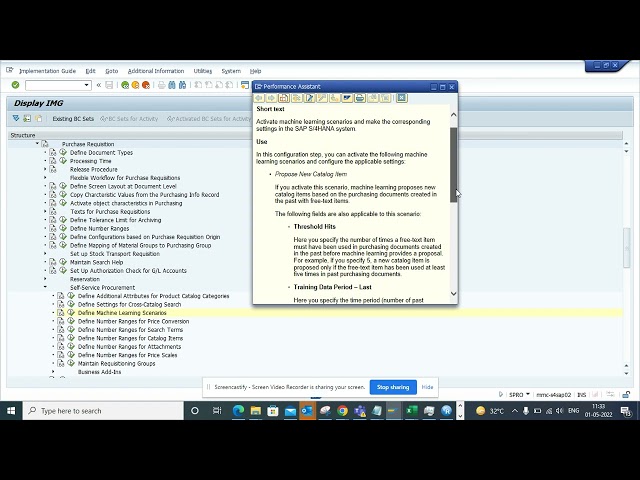This screenshot has height=480, width=640.
Task: Open Google Chrome from the taskbar
Action: pyautogui.click(x=342, y=411)
